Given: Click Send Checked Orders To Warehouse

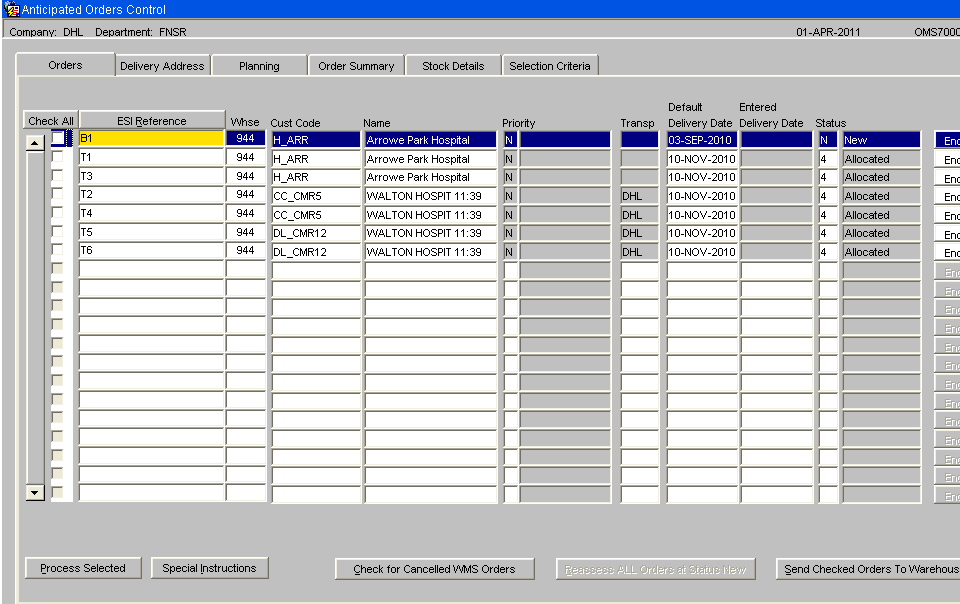Looking at the screenshot, I should [870, 569].
